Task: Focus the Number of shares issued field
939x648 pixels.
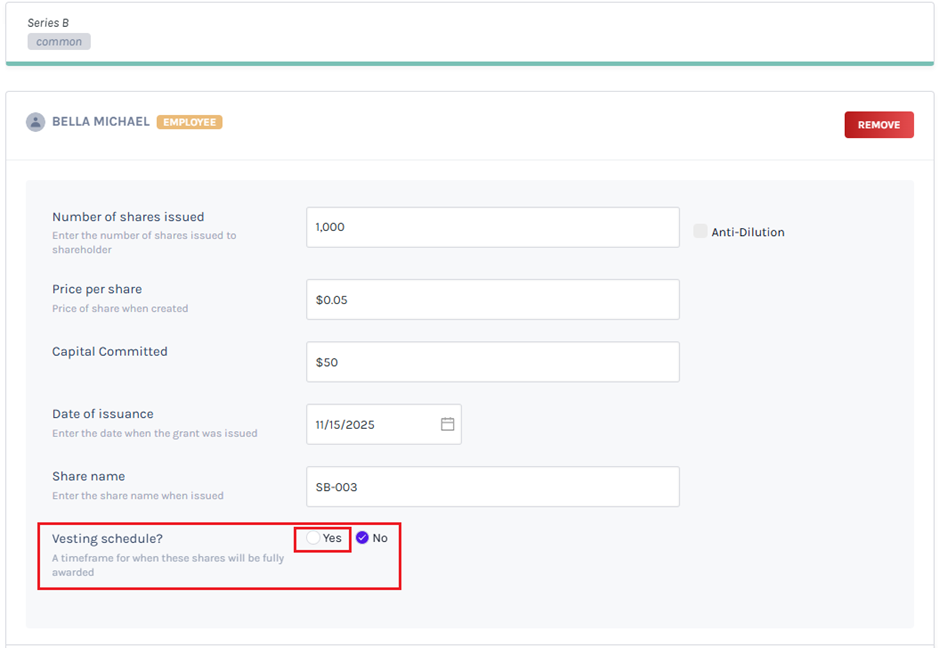Action: point(492,227)
